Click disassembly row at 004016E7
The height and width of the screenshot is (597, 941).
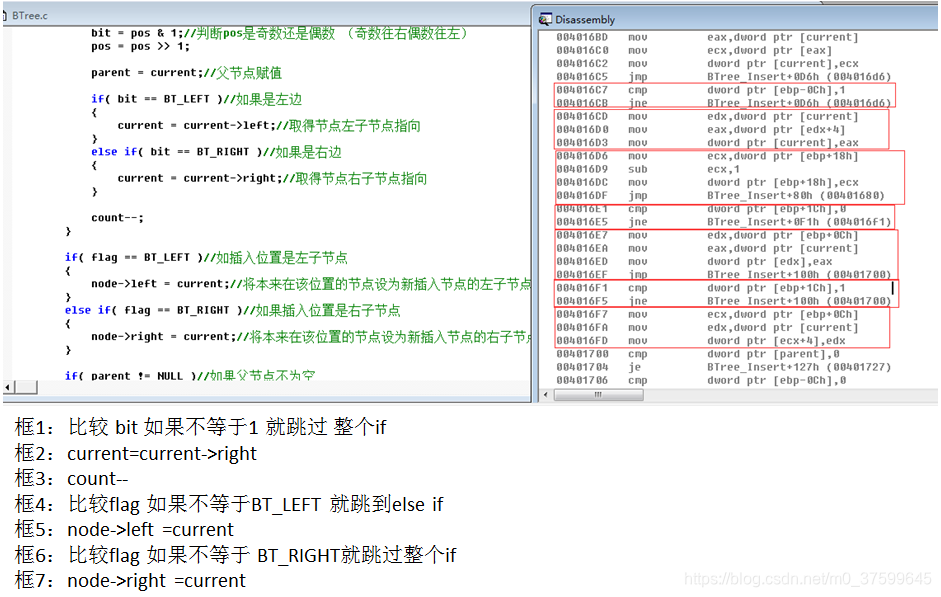(x=707, y=235)
